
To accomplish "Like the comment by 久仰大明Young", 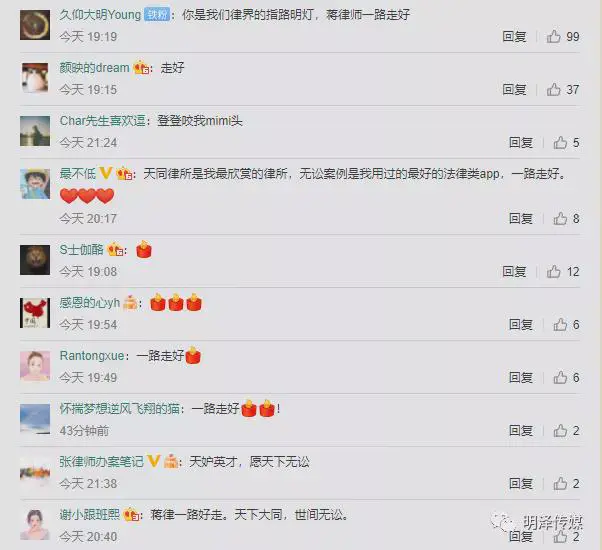I will click(554, 36).
